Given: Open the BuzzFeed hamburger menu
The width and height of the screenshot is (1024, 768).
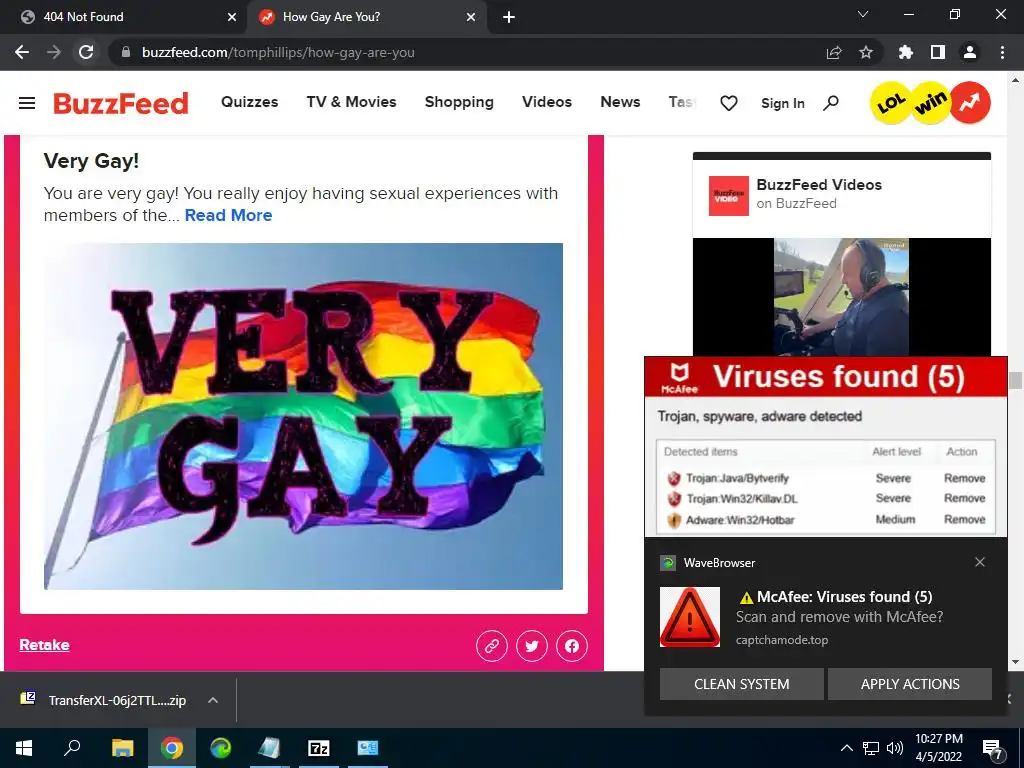Looking at the screenshot, I should point(27,103).
